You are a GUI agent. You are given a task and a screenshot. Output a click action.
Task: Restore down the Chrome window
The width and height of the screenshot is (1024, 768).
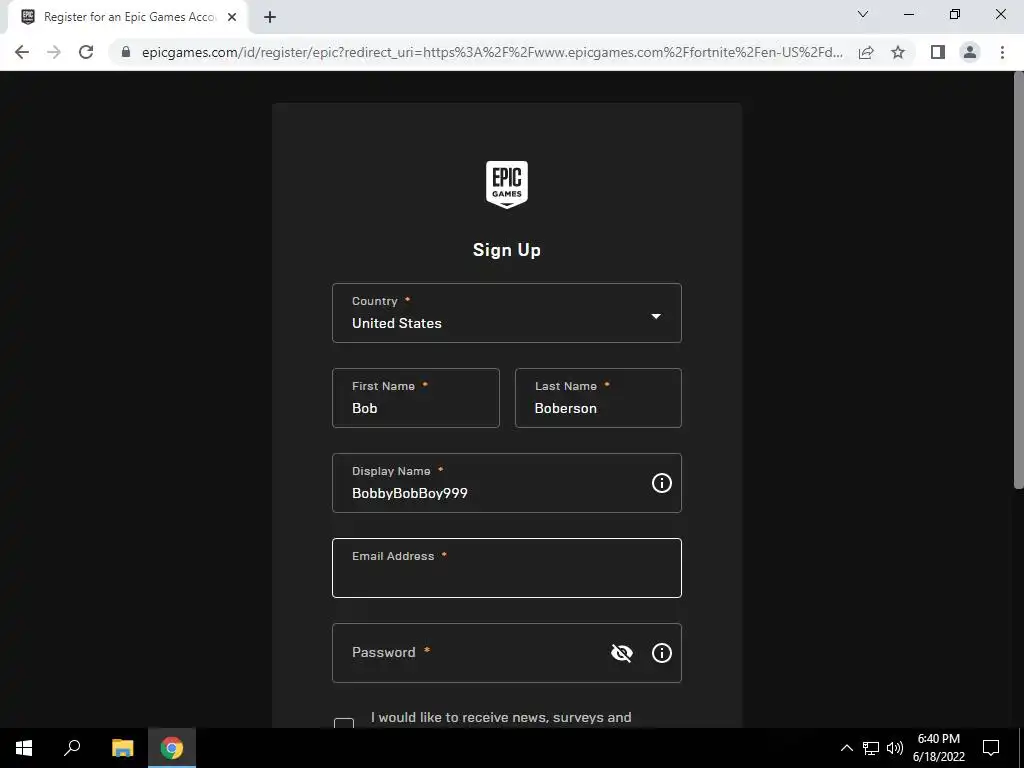coord(955,14)
